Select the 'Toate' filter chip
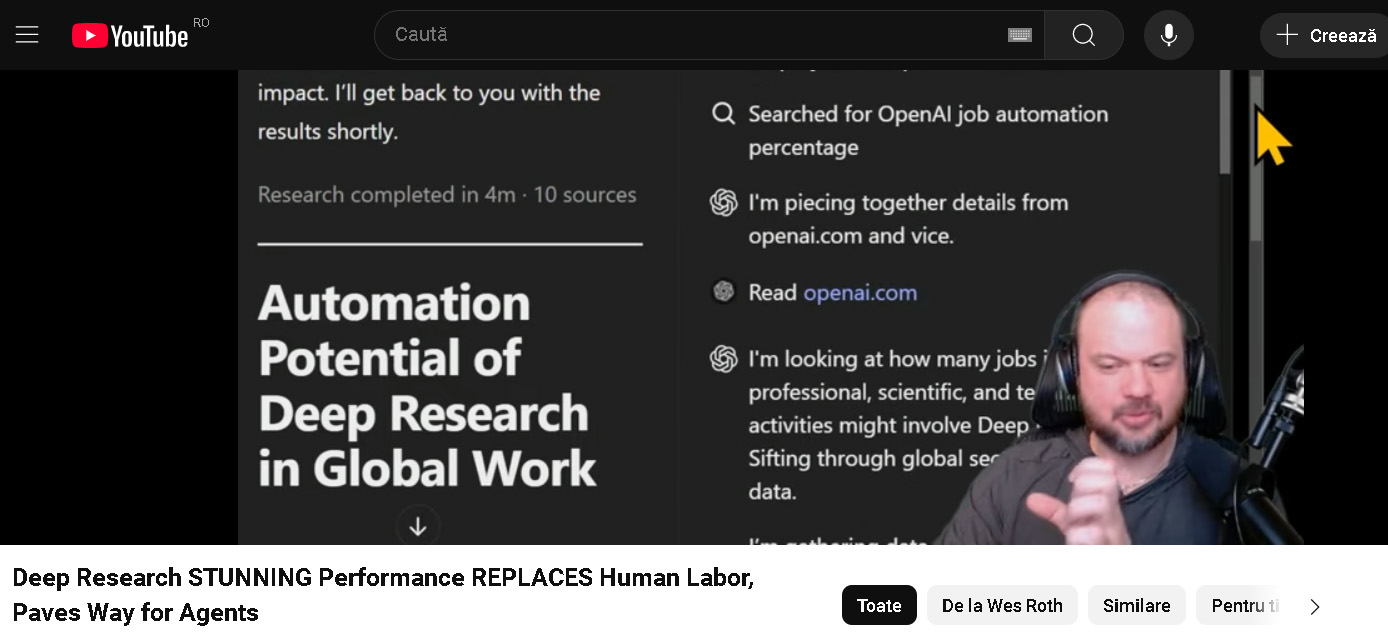Viewport: 1388px width, 632px height. tap(879, 605)
